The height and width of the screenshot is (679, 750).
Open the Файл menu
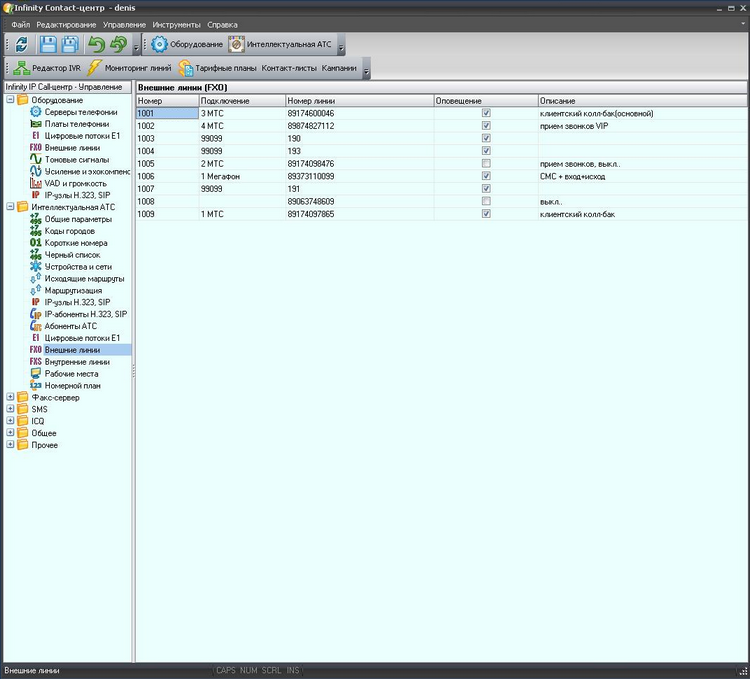pos(21,25)
